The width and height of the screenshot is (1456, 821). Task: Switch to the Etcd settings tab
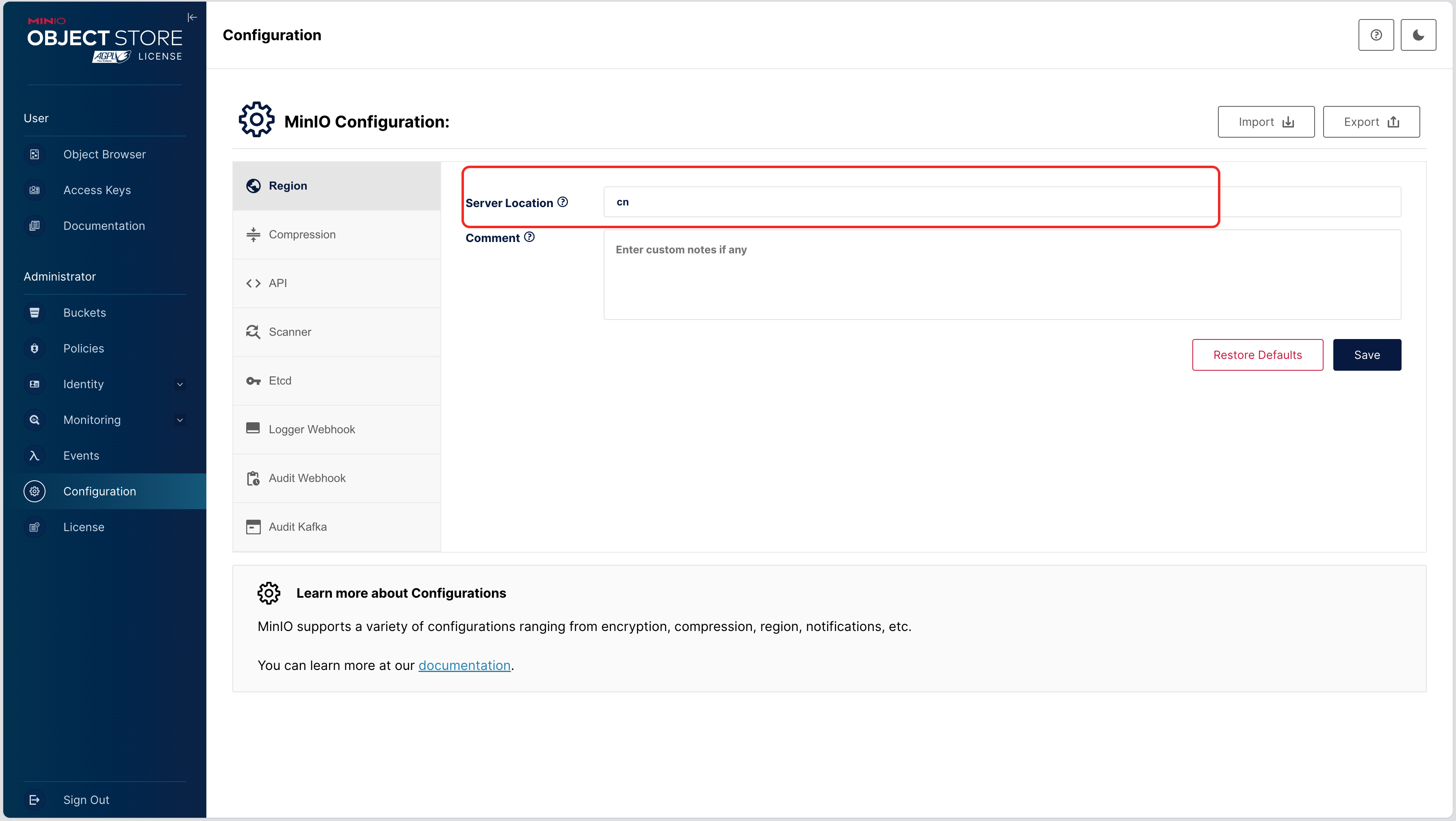337,381
